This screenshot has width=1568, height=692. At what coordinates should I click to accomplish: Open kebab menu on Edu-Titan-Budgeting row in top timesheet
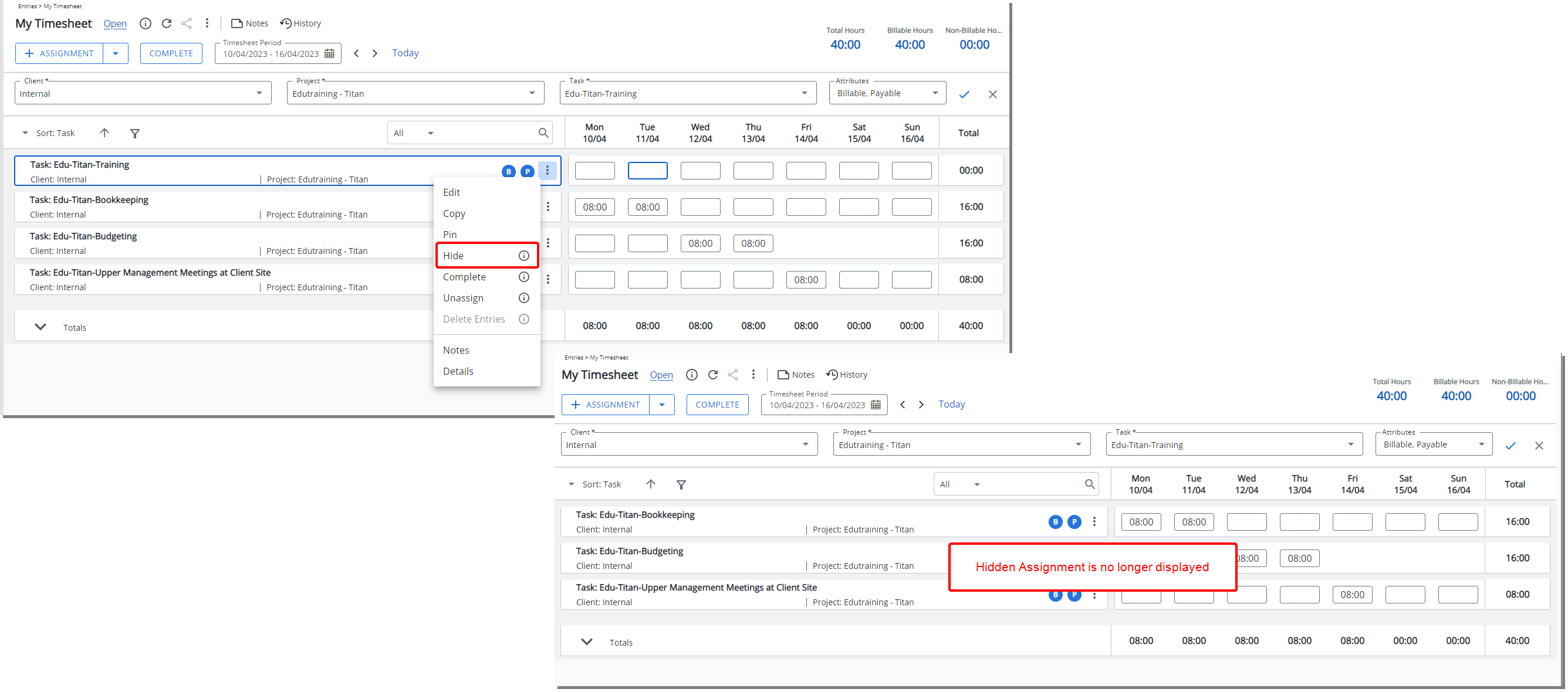(548, 243)
